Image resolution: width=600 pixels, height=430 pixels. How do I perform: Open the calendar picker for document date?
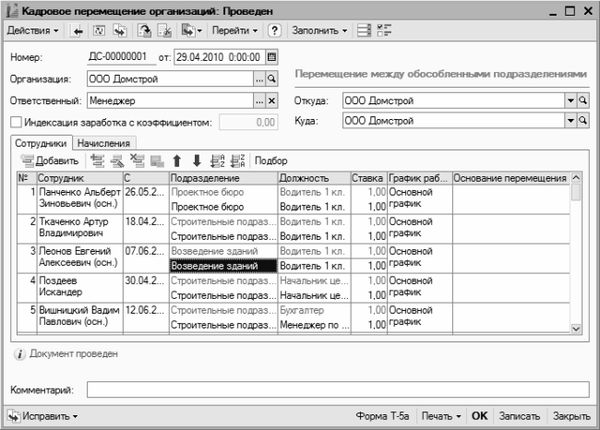pos(271,57)
